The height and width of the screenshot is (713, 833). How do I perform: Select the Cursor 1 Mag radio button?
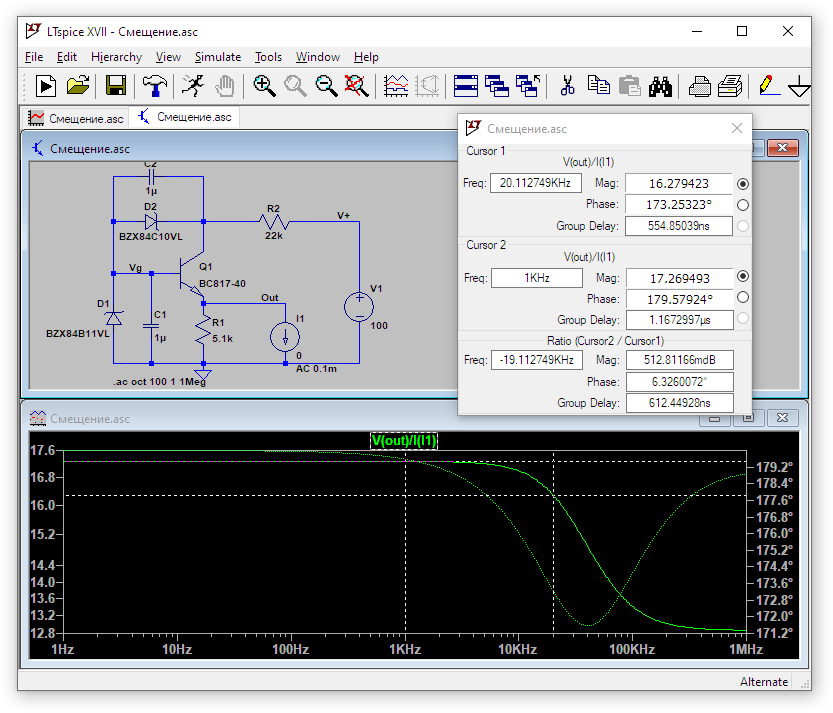click(742, 184)
